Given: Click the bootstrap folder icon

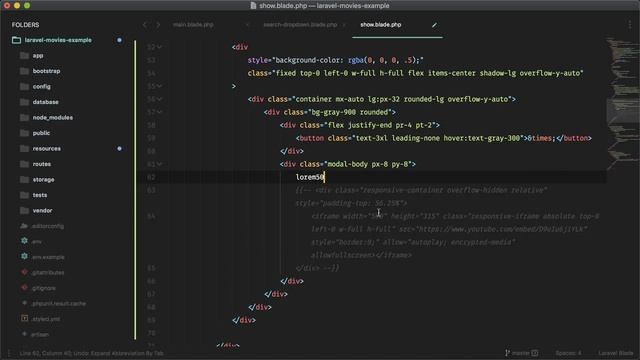Looking at the screenshot, I should tap(24, 71).
